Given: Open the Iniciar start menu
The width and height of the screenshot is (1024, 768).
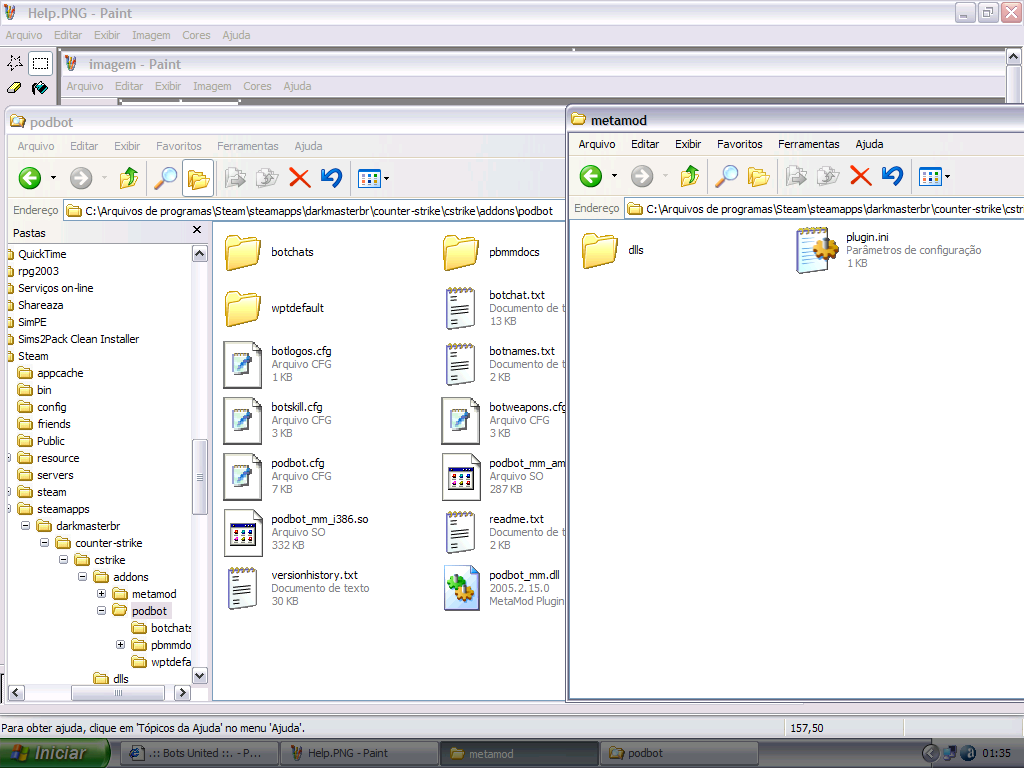Looking at the screenshot, I should pyautogui.click(x=55, y=753).
